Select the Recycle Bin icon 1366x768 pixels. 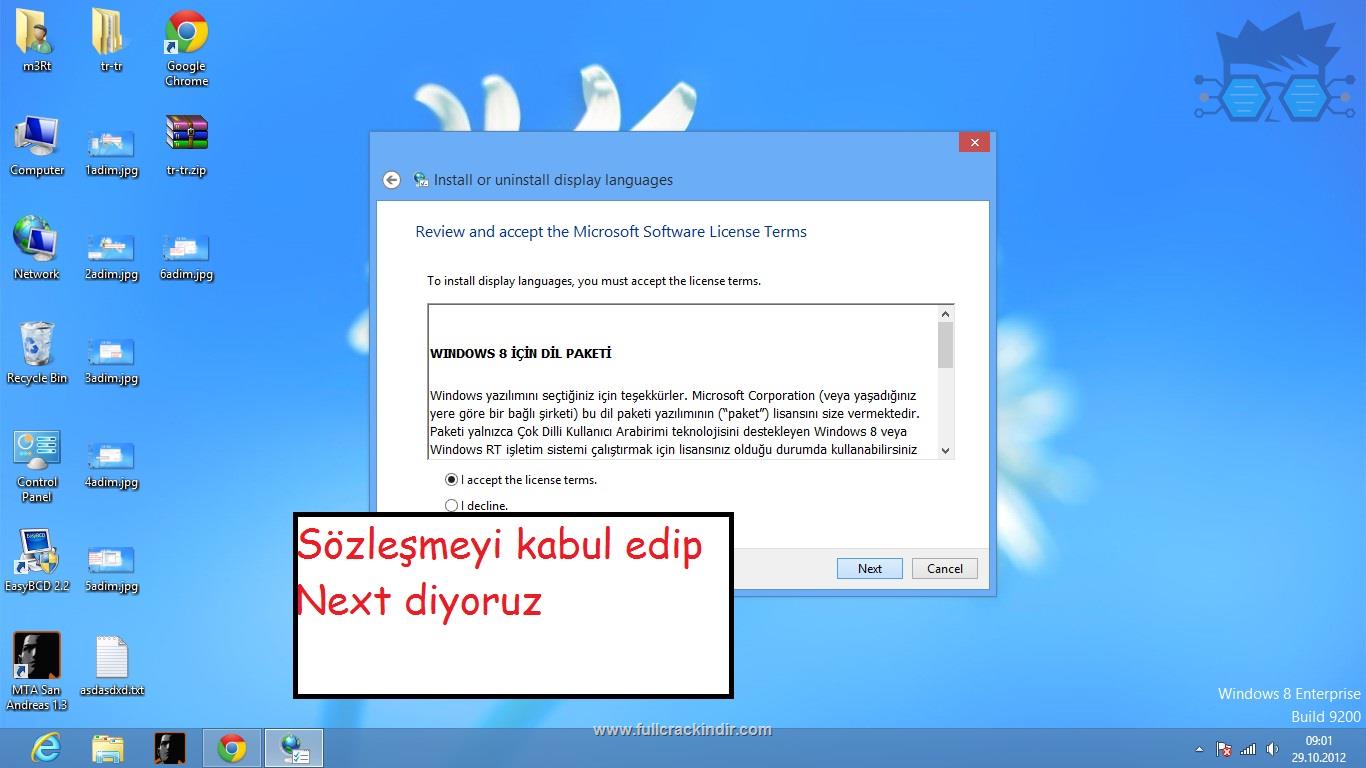click(x=37, y=352)
